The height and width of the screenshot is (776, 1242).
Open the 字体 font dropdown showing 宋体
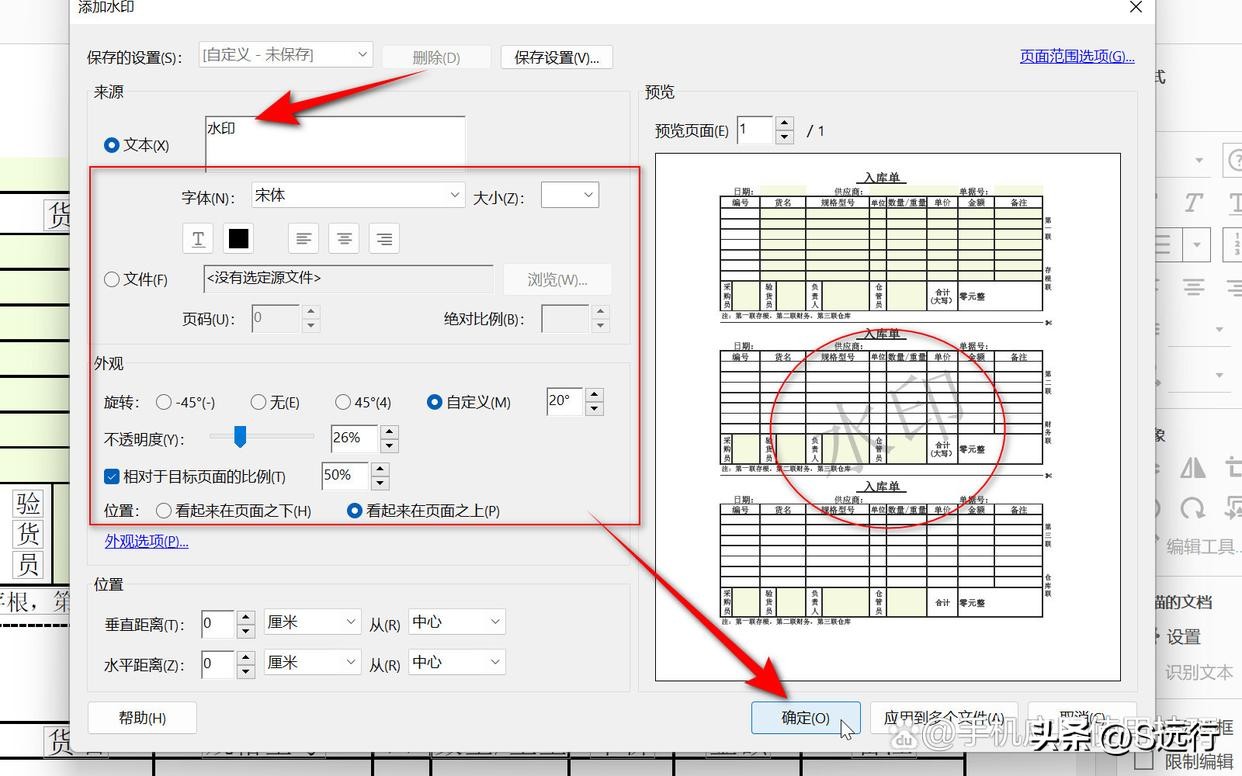pyautogui.click(x=358, y=195)
